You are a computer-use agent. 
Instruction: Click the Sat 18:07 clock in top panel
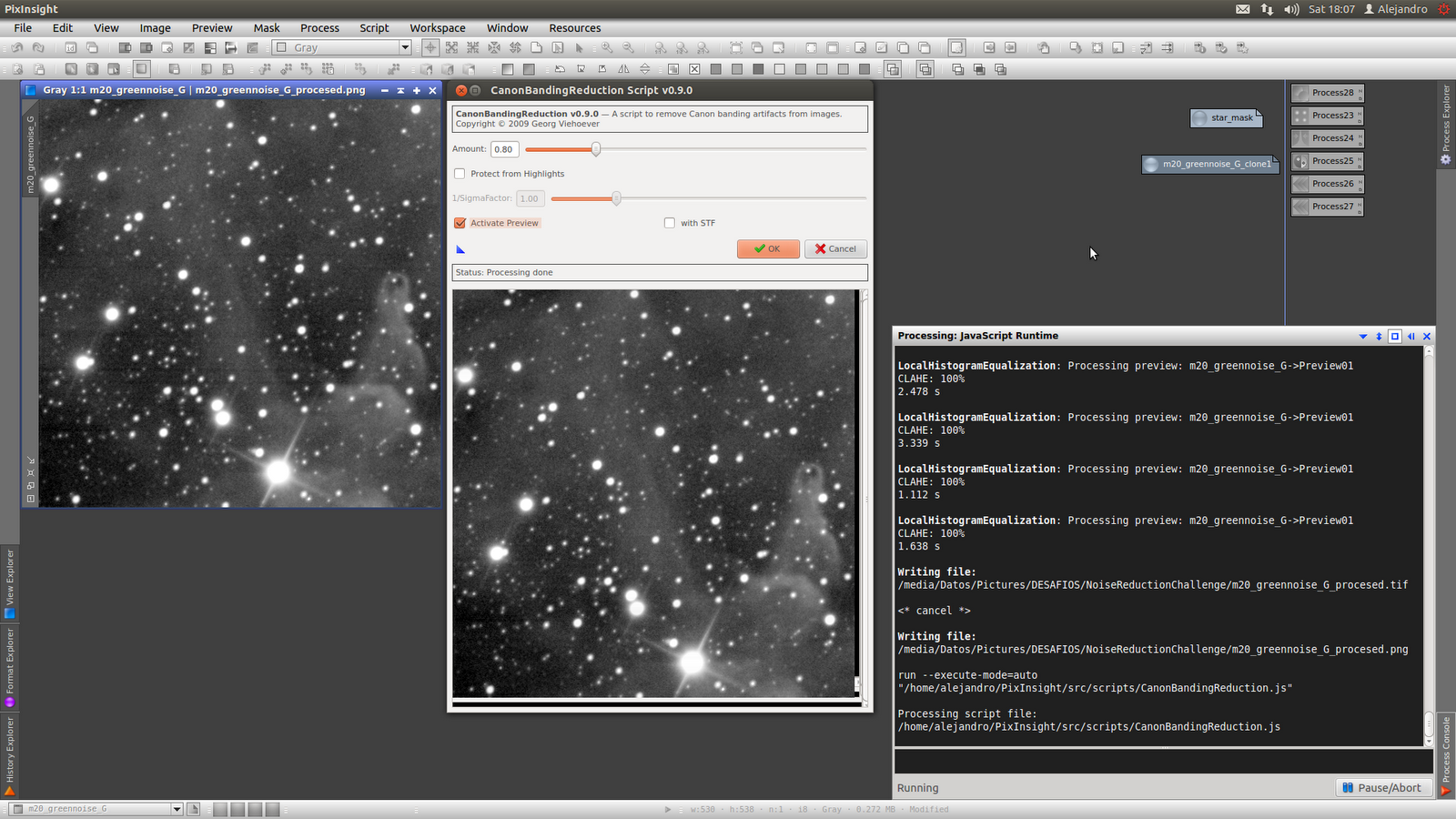pyautogui.click(x=1331, y=9)
